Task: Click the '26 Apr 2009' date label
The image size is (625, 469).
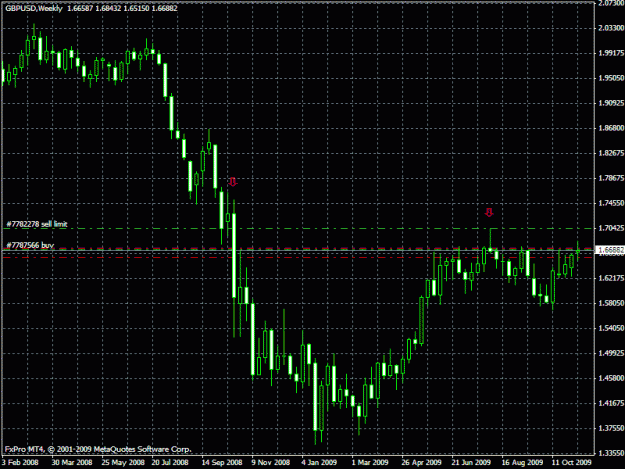Action: click(x=421, y=463)
